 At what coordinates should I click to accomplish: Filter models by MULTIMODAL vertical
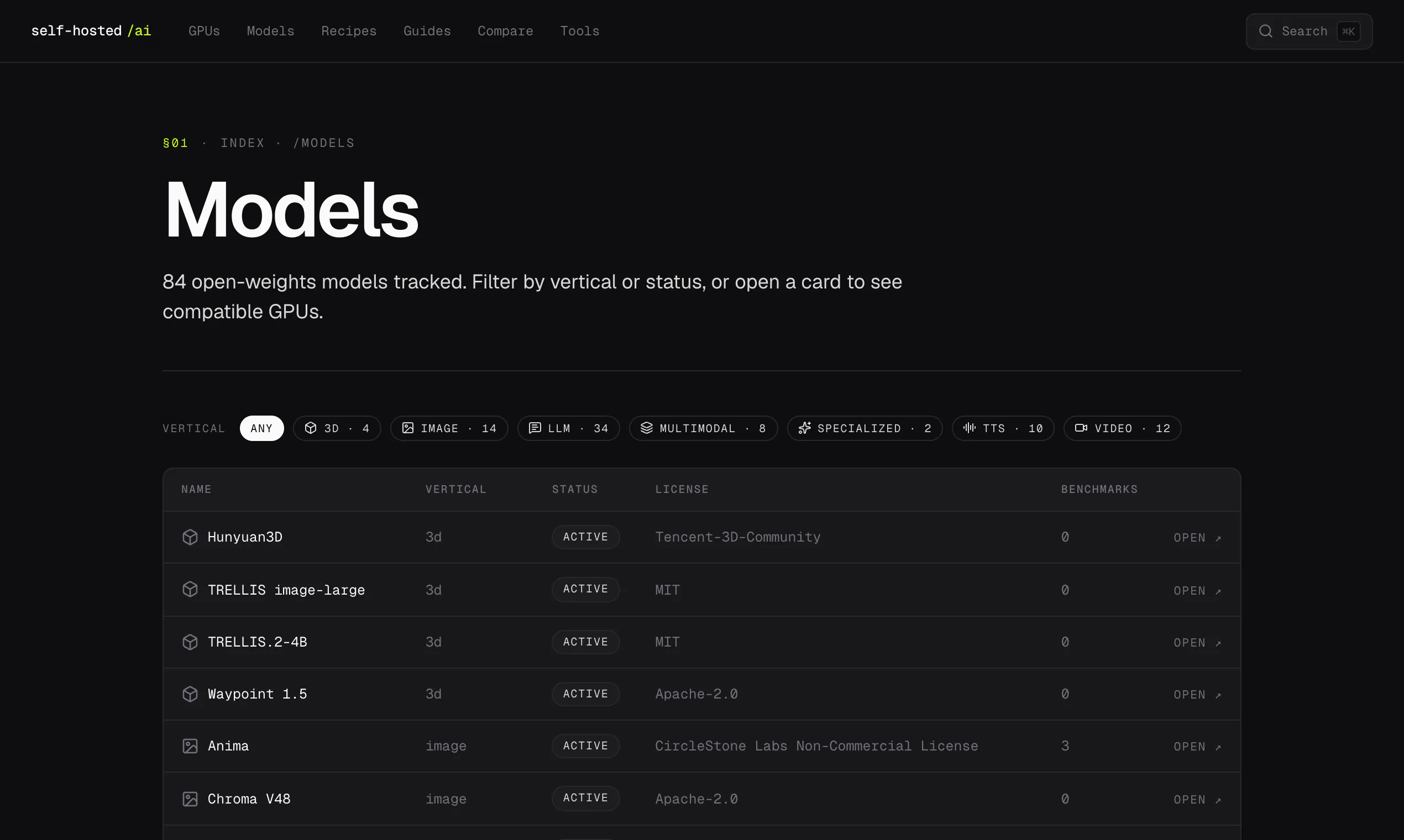click(703, 428)
